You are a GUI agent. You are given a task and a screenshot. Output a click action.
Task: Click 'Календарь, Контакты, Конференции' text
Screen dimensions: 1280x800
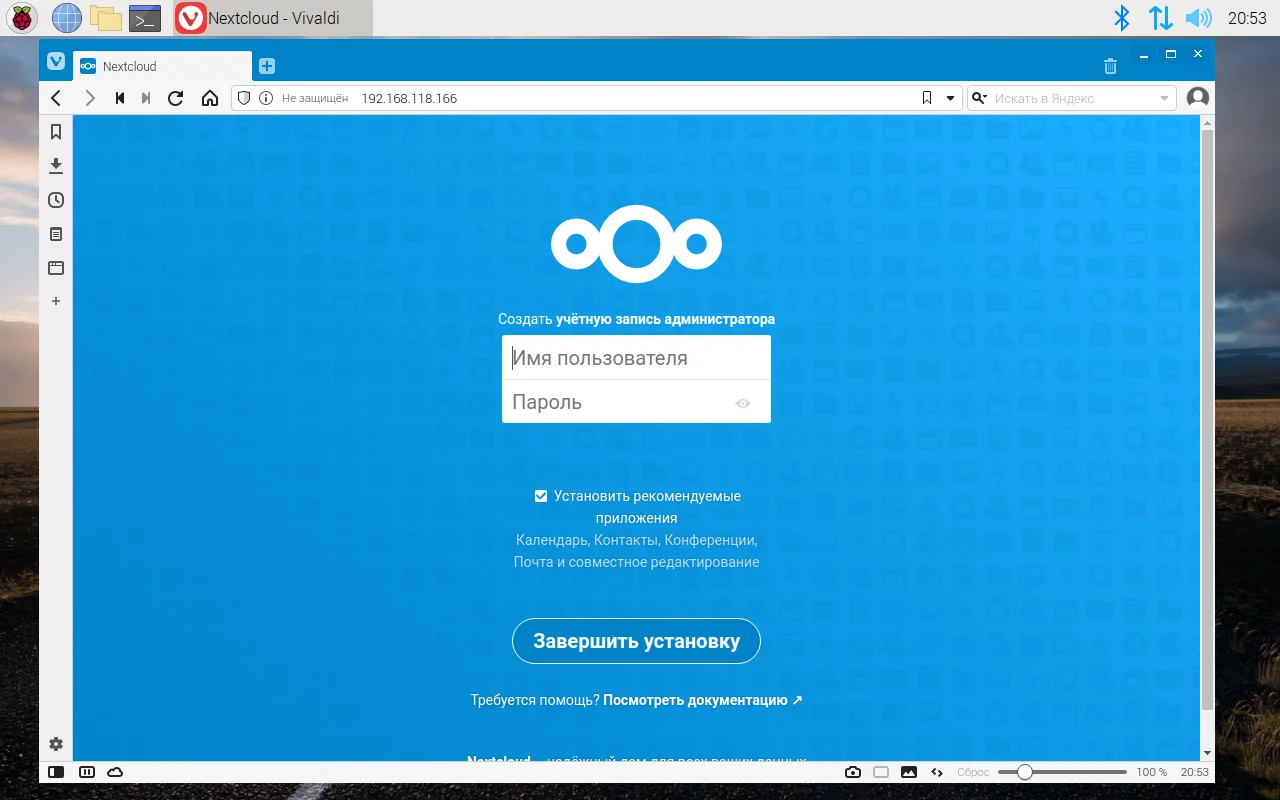tap(636, 540)
